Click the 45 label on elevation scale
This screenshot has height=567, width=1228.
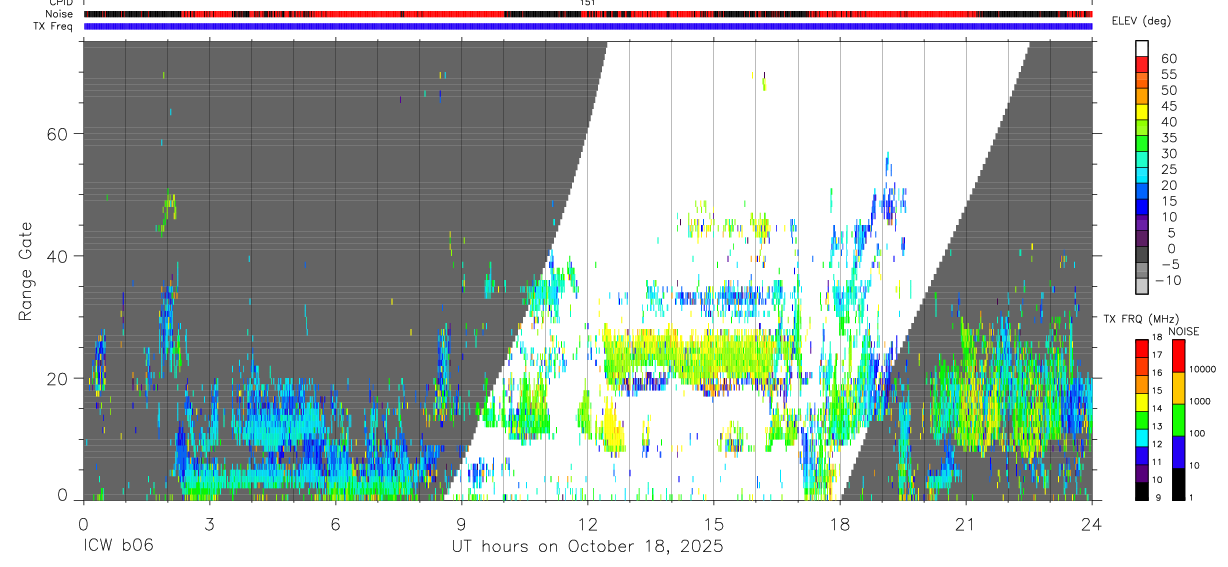click(1168, 106)
